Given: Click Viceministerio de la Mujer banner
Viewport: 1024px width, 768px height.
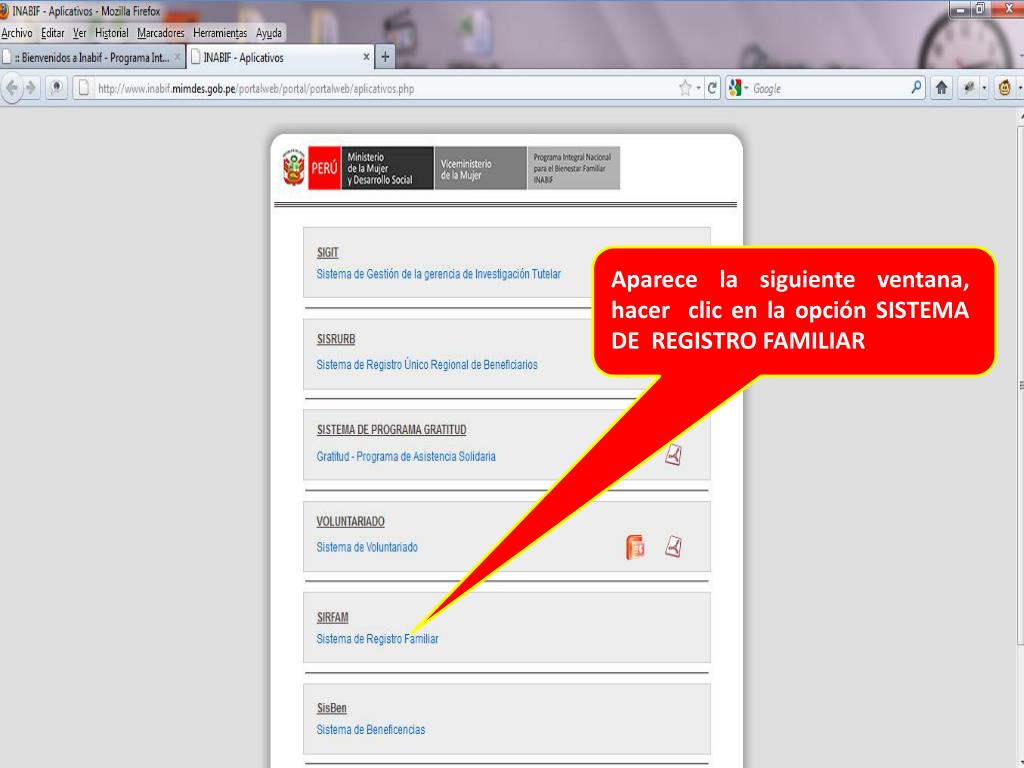Looking at the screenshot, I should [481, 168].
